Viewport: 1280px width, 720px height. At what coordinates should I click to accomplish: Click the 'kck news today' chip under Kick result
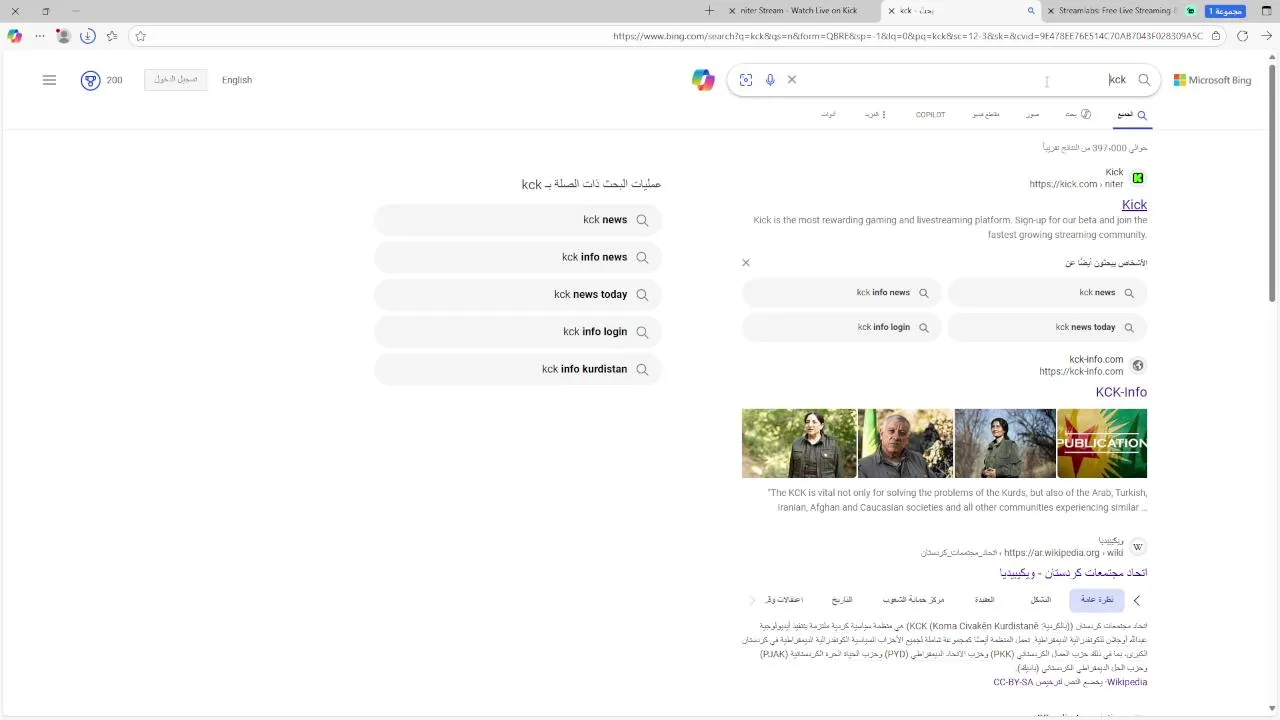point(1047,327)
